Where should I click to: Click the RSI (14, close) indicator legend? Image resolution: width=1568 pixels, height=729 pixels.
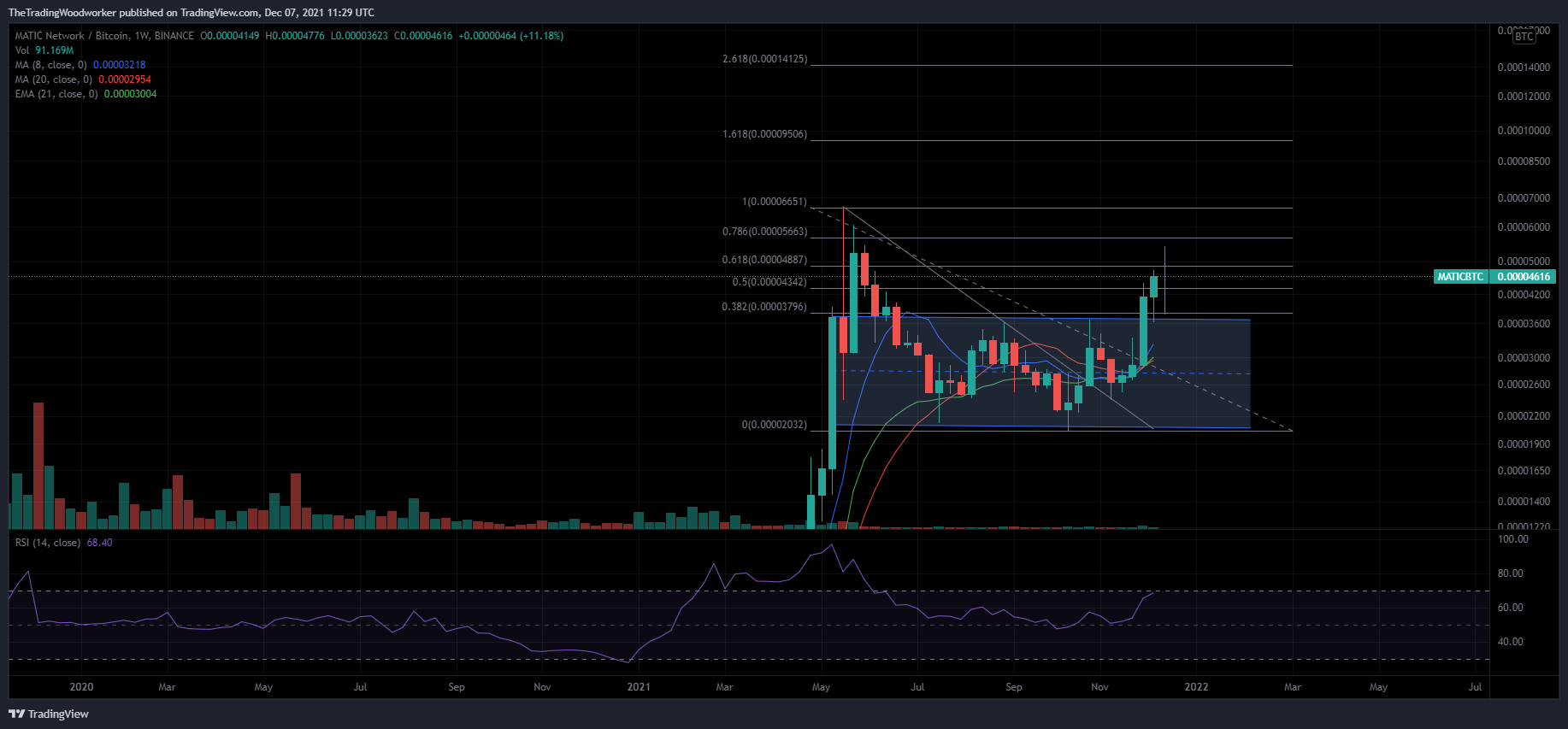coord(48,543)
